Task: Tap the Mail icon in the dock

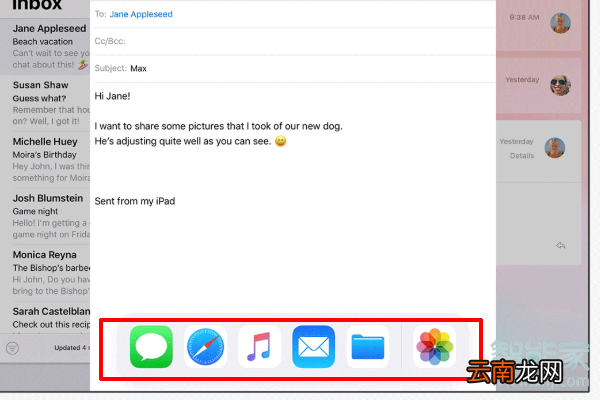Action: [x=313, y=347]
